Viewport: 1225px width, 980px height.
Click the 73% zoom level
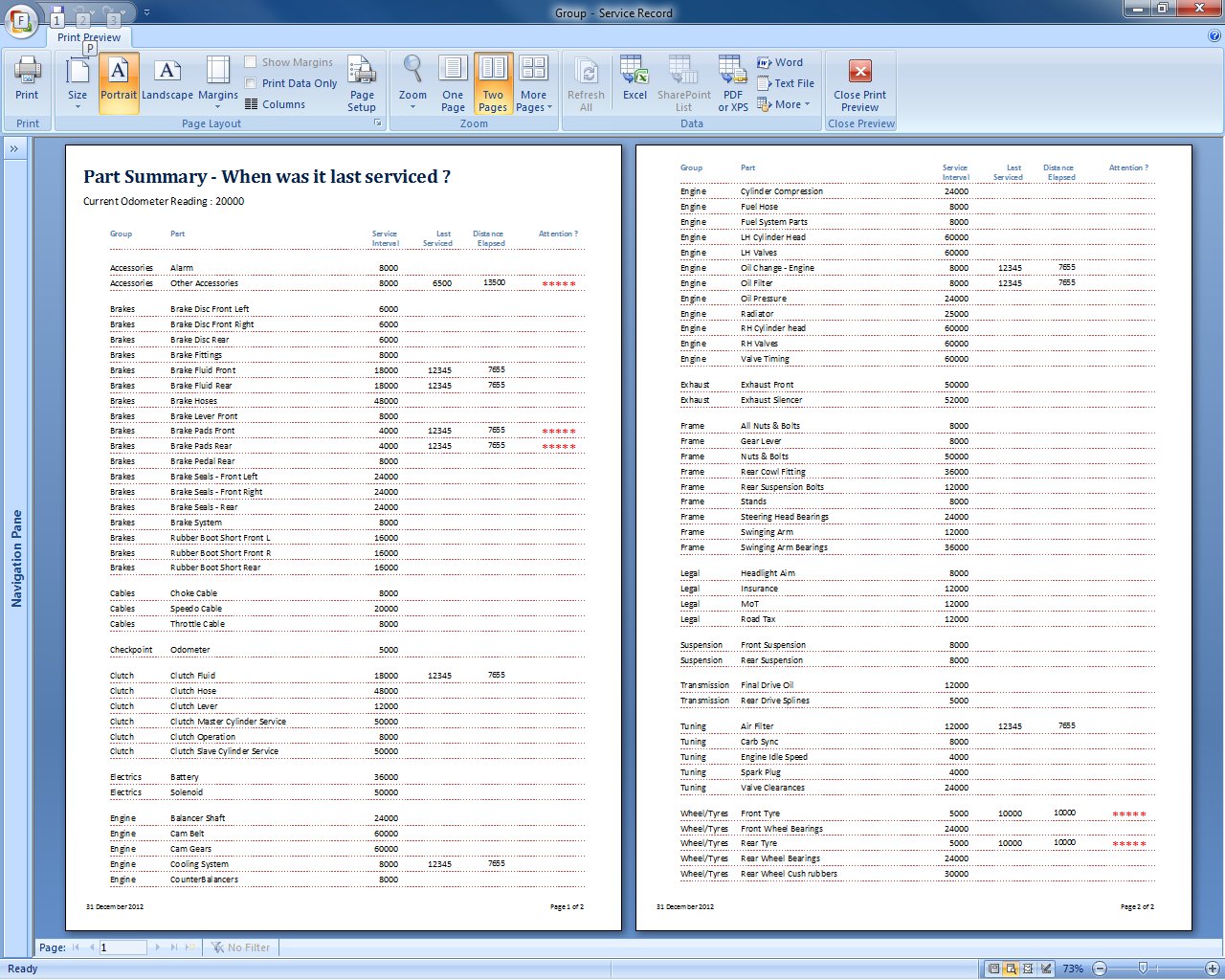click(x=1073, y=969)
